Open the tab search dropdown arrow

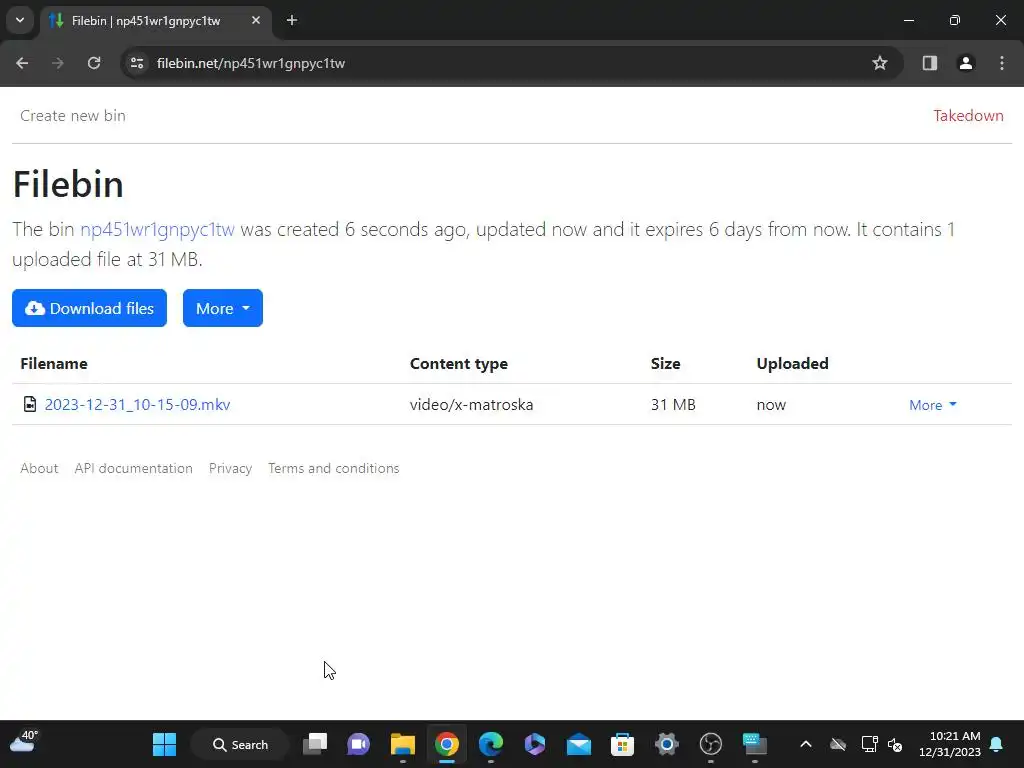[20, 20]
